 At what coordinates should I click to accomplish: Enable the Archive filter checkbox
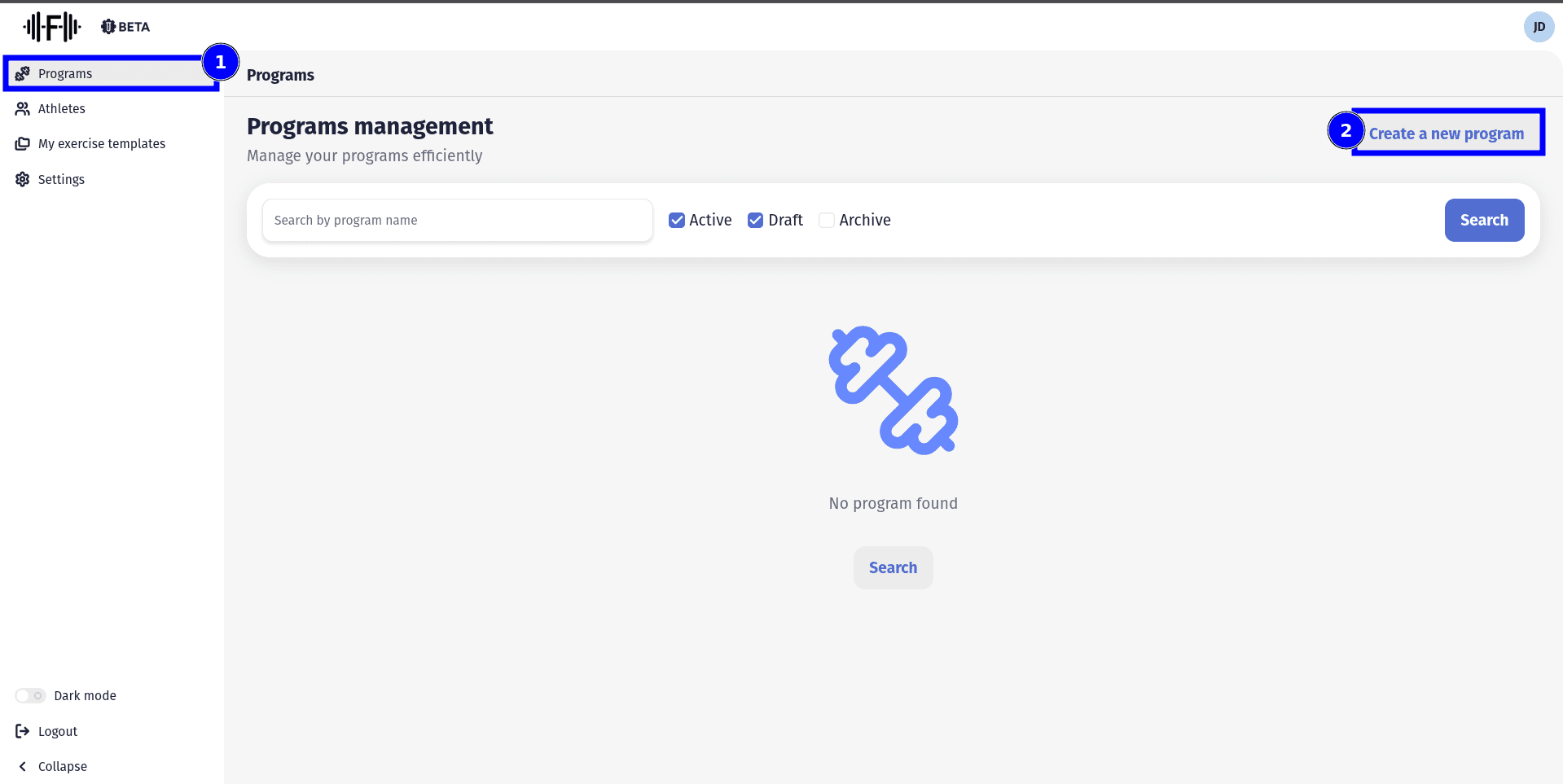coord(826,220)
